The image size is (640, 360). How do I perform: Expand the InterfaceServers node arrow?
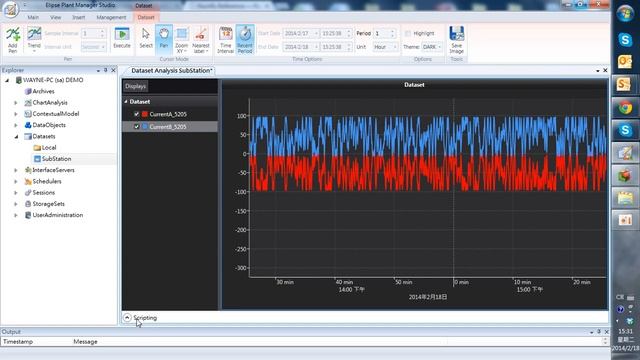[x=16, y=170]
